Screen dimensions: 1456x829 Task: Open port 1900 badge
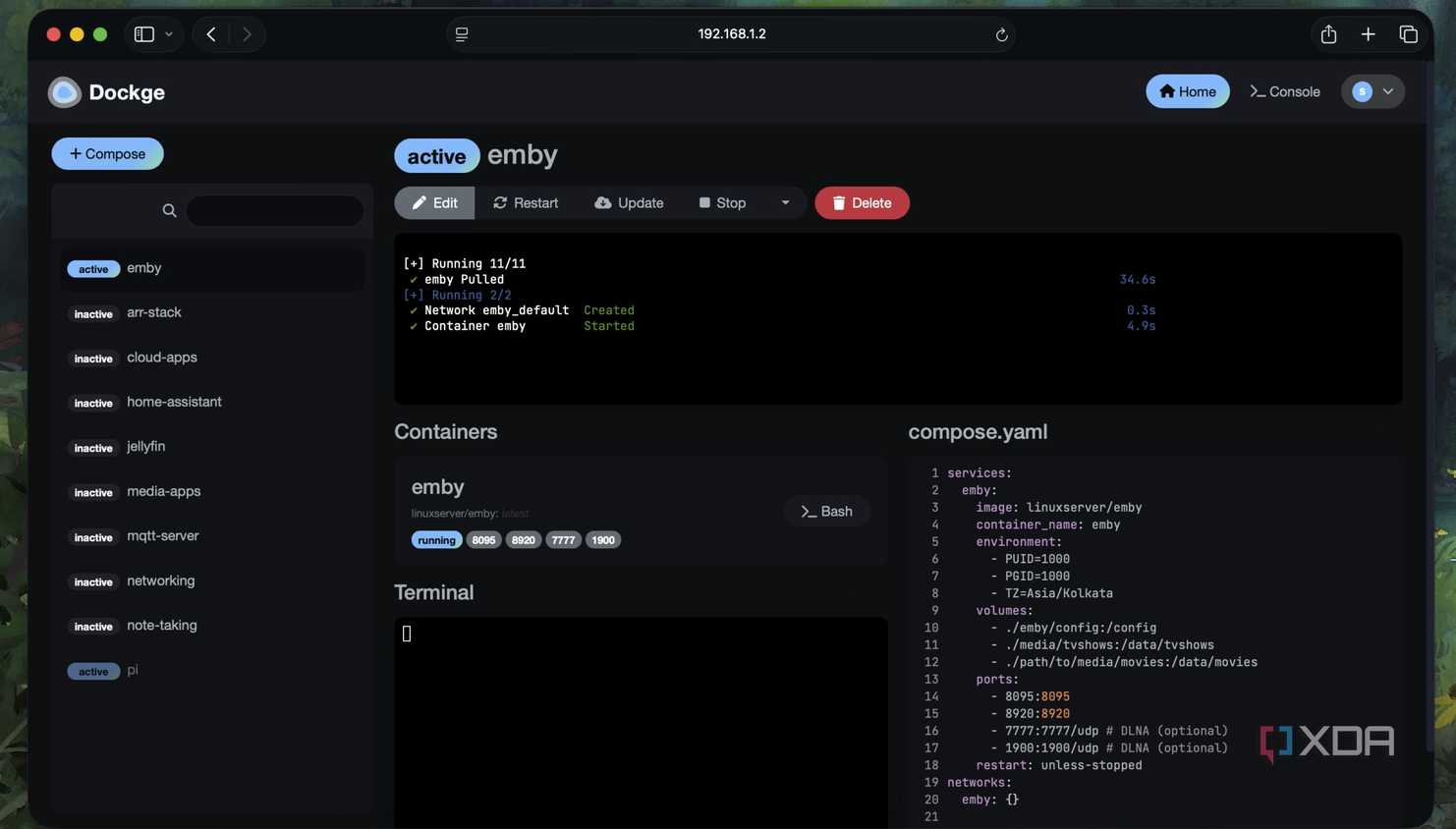(x=603, y=540)
